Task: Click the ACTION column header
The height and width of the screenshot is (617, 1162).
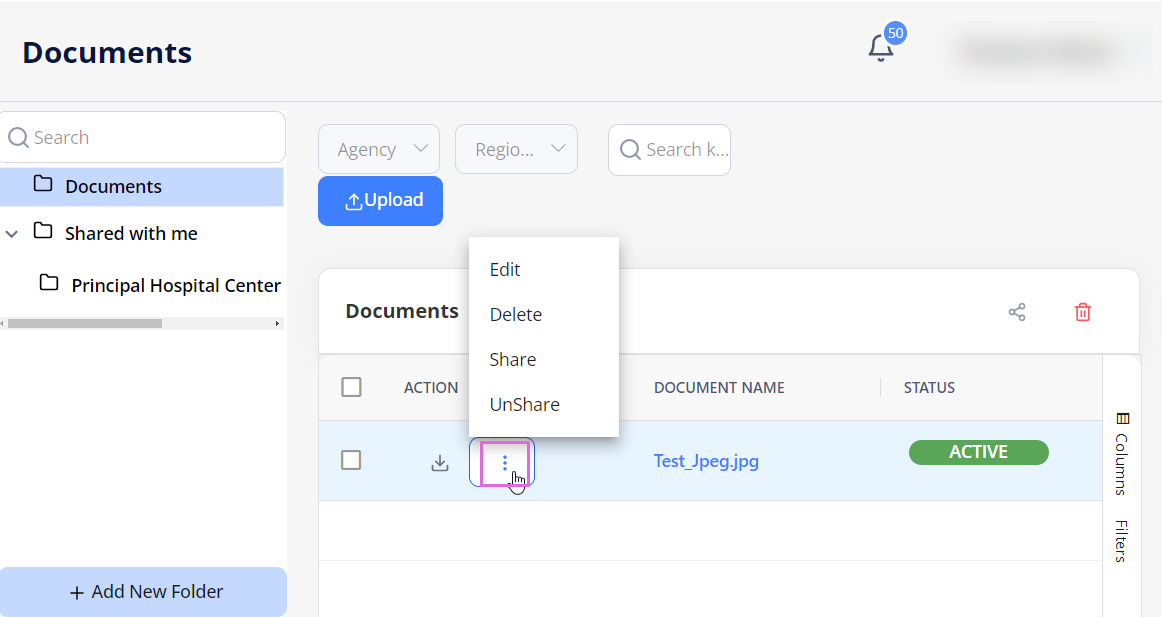Action: pos(431,387)
